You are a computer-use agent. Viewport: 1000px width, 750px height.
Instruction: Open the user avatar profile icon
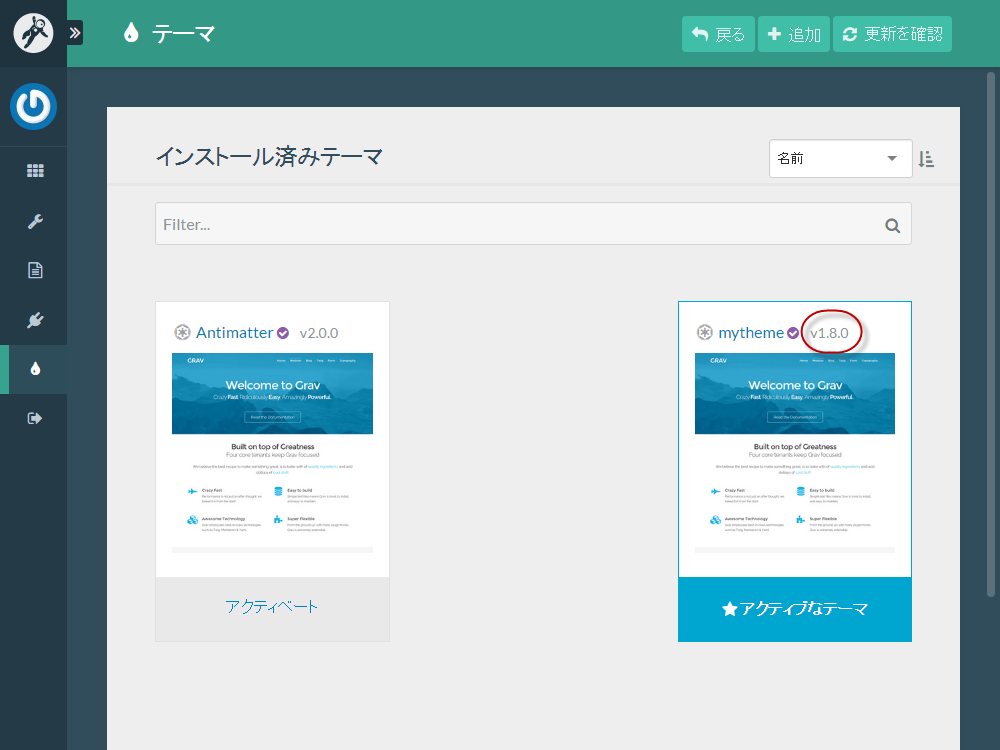coord(33,107)
